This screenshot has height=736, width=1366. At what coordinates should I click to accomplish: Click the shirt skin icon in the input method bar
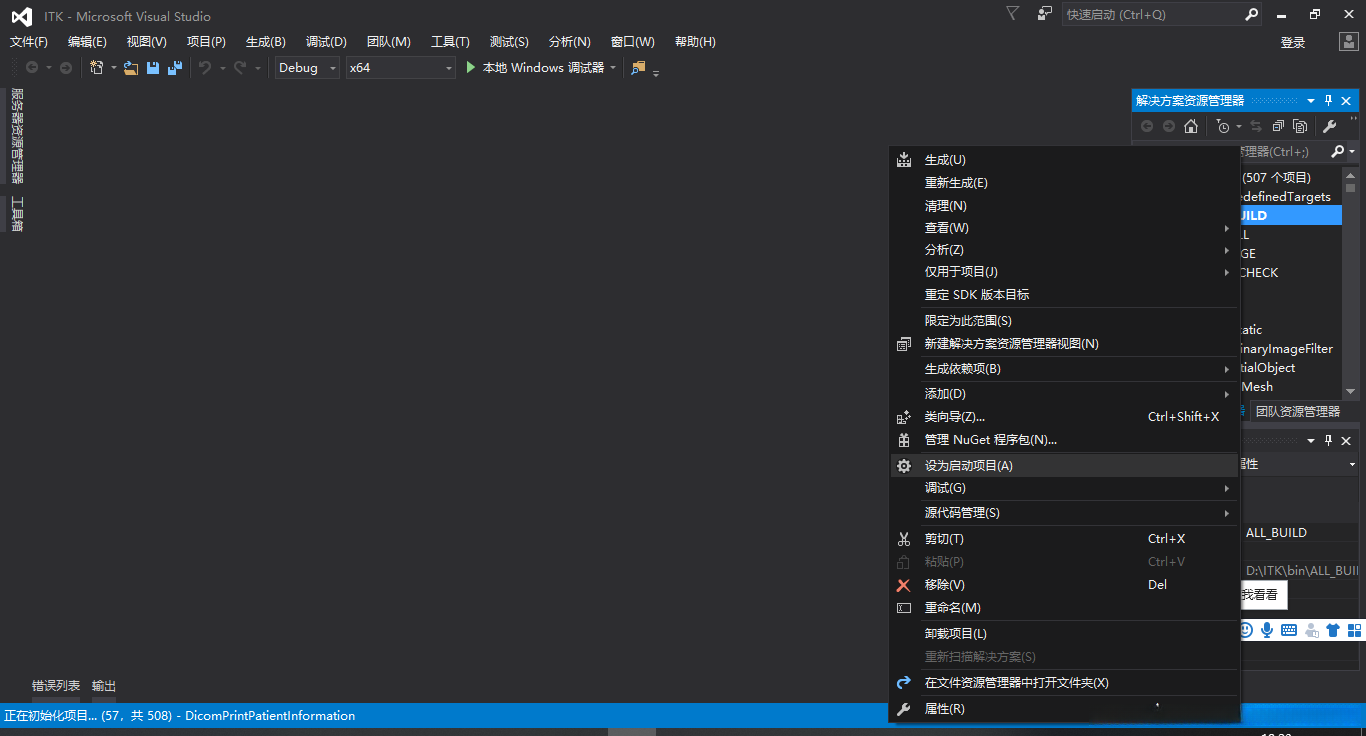[1333, 630]
